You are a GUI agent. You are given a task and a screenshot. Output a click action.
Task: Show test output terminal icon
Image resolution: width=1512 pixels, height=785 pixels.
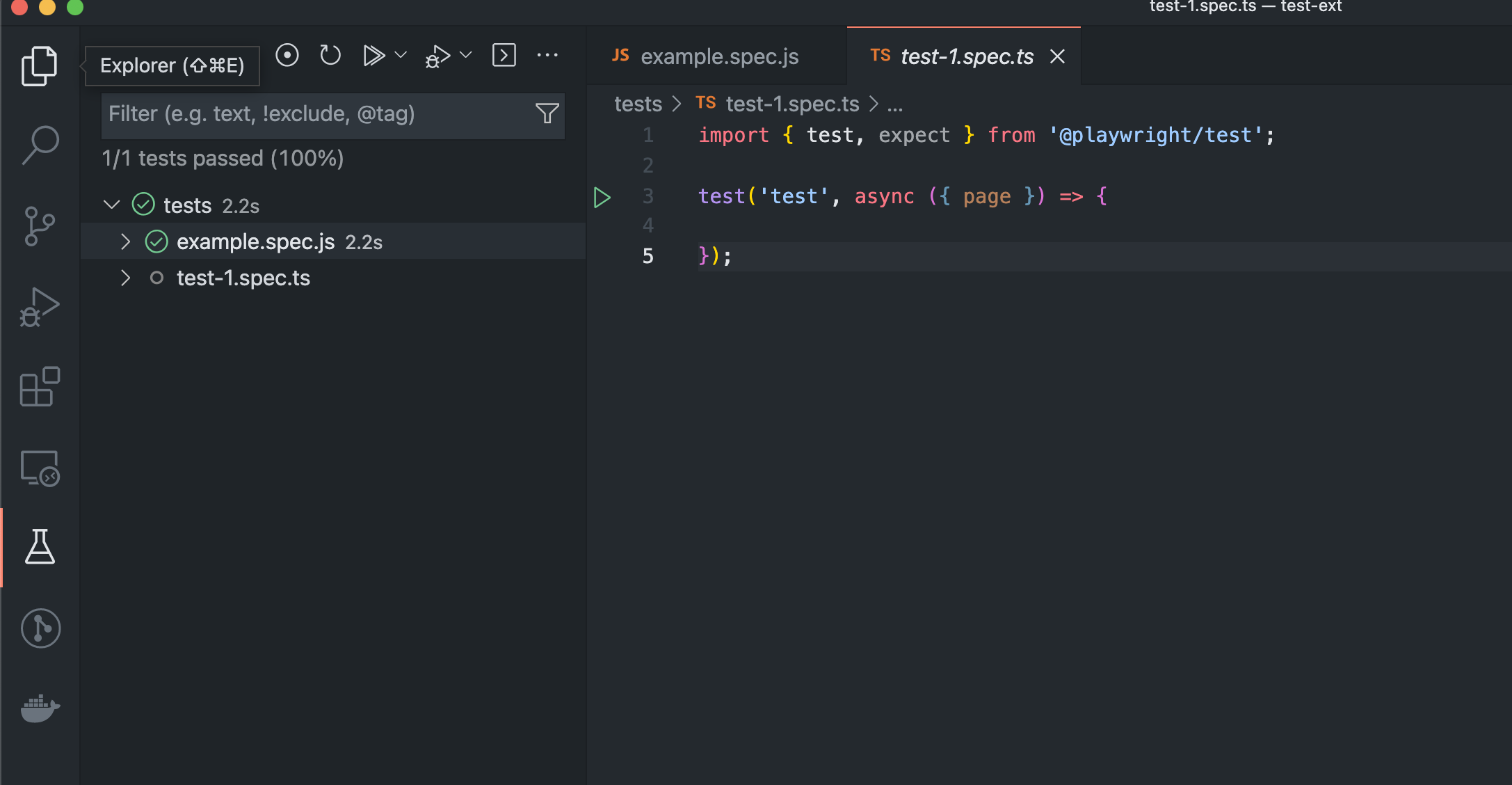click(504, 55)
